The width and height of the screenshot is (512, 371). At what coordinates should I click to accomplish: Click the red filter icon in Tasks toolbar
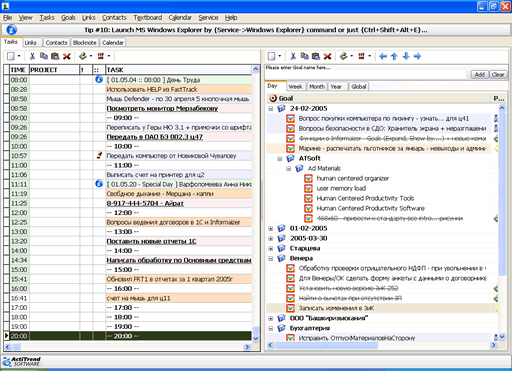tap(100, 56)
